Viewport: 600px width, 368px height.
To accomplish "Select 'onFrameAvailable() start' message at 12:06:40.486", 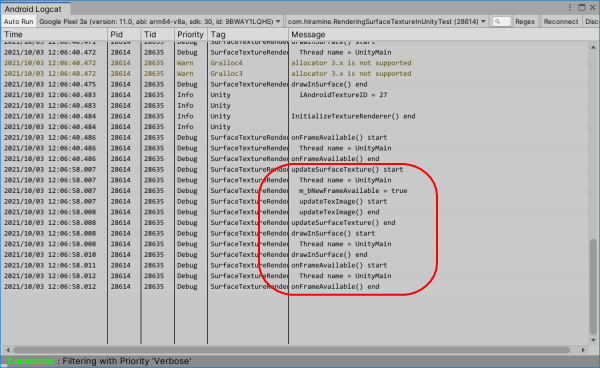I will coord(339,138).
